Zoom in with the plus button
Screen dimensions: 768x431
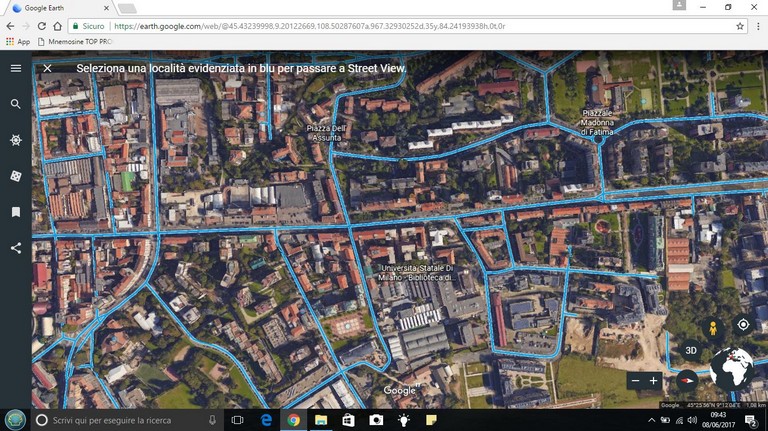coord(653,381)
